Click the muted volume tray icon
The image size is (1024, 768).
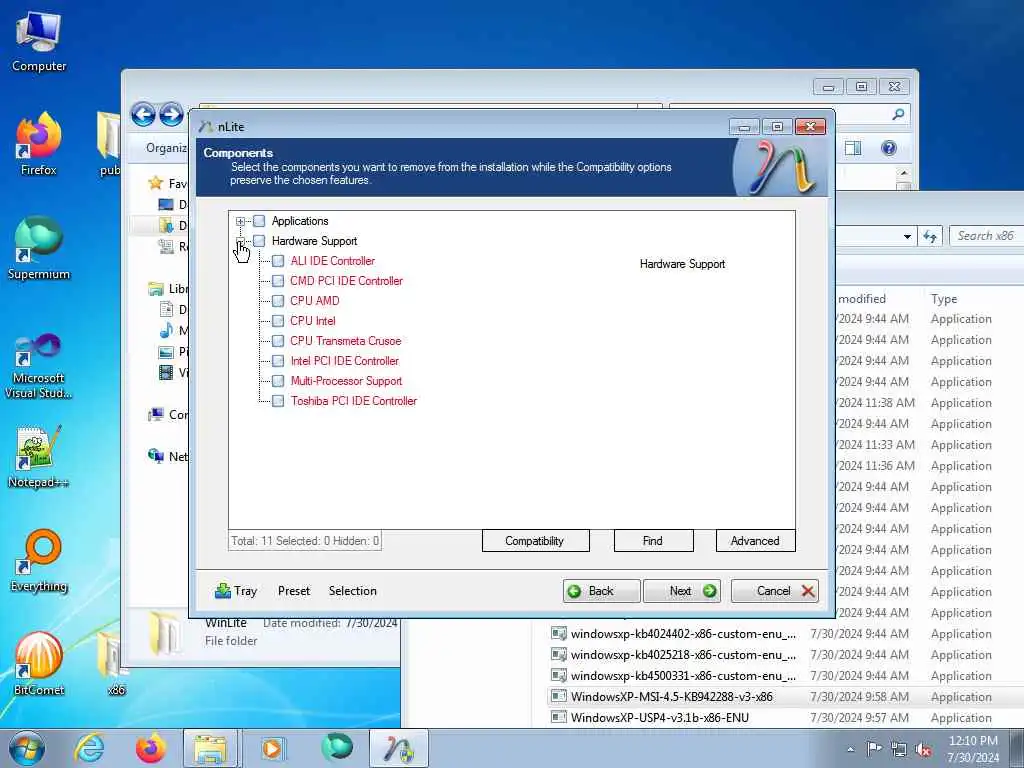click(x=923, y=750)
